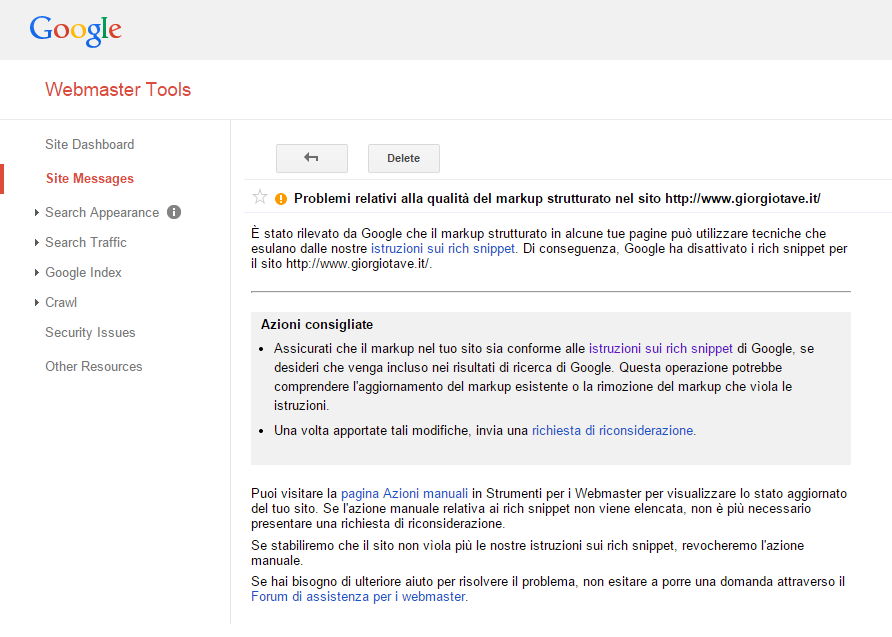Visit 'Forum di assistenza per i webmaster'

tap(357, 596)
